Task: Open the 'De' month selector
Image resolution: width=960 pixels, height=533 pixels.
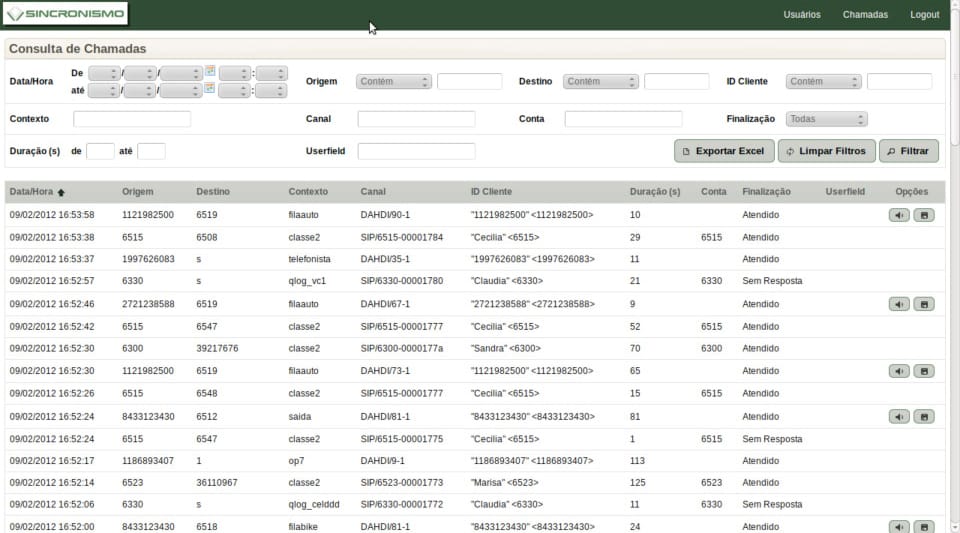Action: (140, 73)
